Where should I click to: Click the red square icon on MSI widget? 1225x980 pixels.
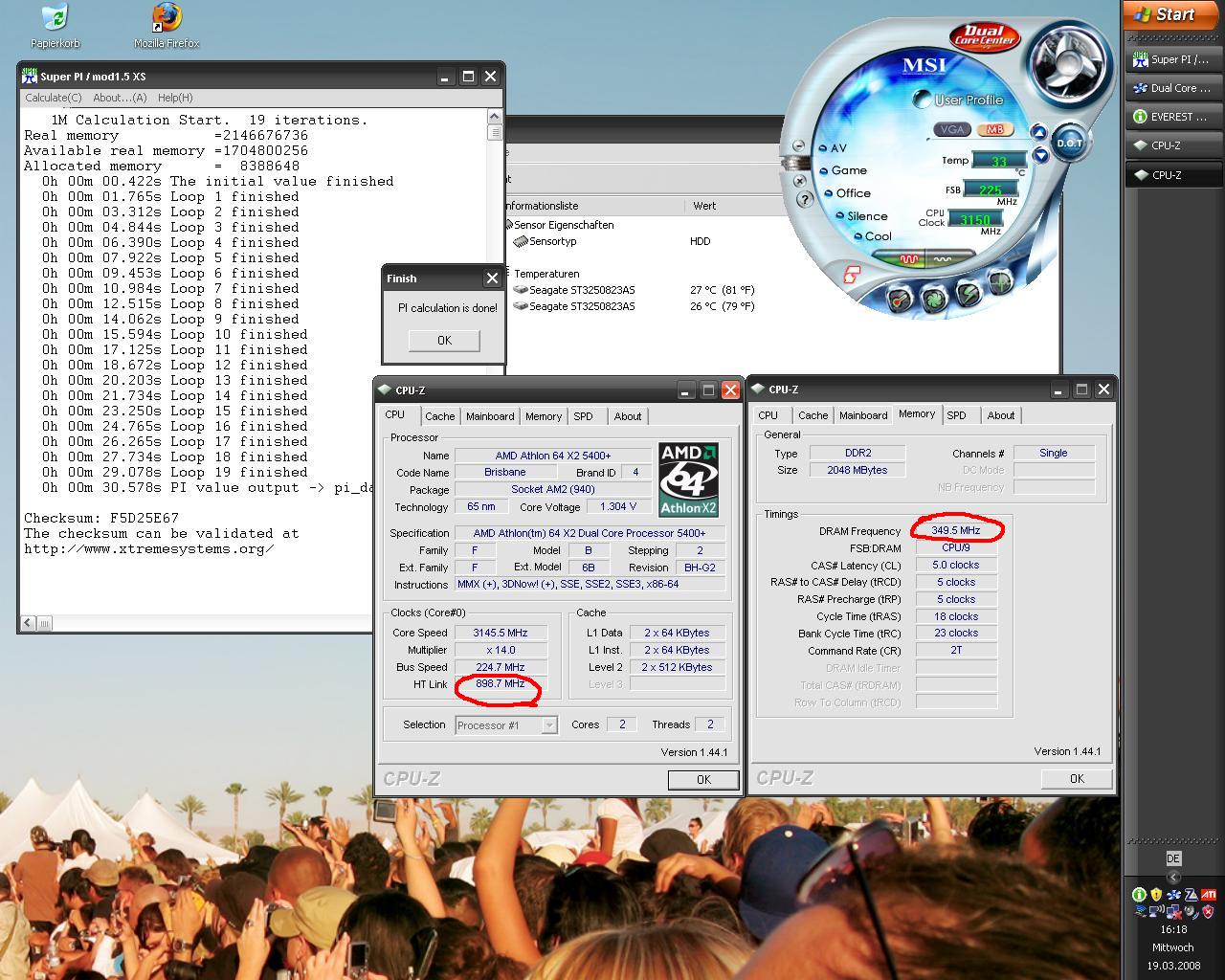tap(851, 275)
